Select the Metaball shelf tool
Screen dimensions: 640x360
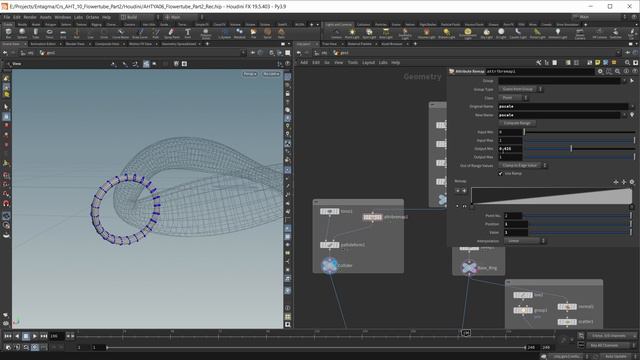coord(240,33)
